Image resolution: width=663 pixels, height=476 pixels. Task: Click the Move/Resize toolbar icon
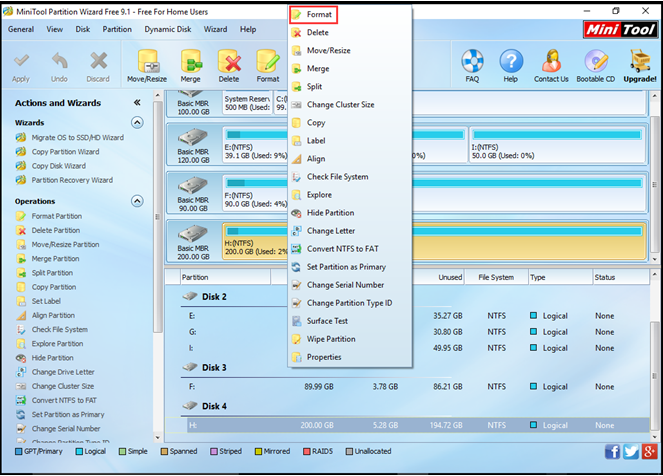(147, 66)
